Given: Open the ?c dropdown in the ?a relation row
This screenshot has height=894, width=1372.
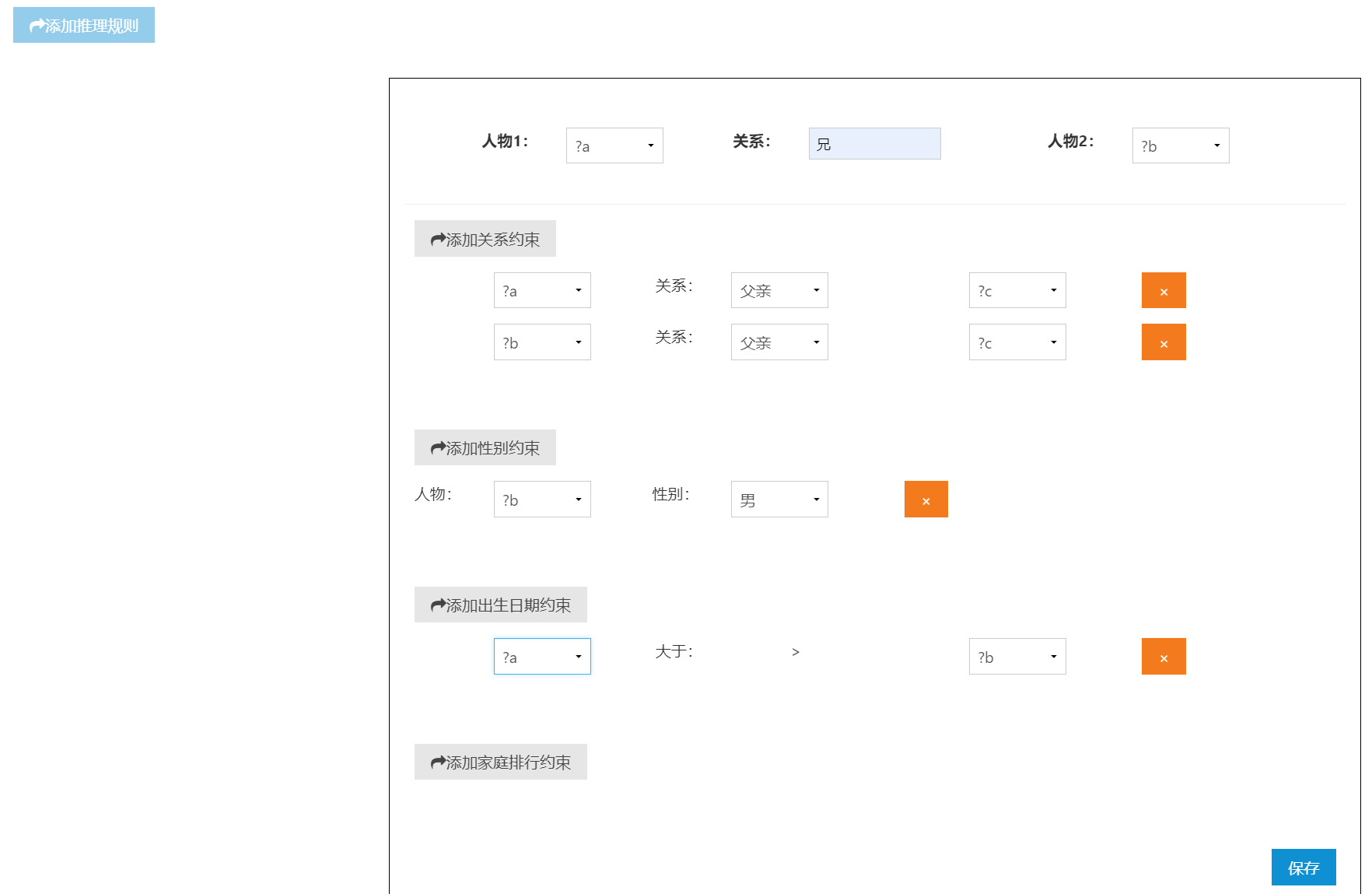Looking at the screenshot, I should click(x=1017, y=290).
